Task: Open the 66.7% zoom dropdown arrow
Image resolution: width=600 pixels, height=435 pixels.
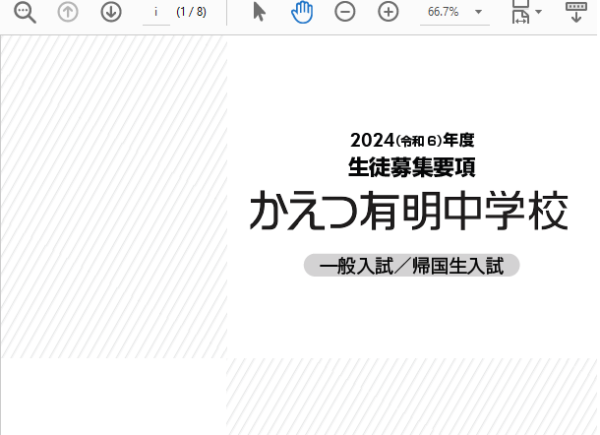Action: click(478, 12)
